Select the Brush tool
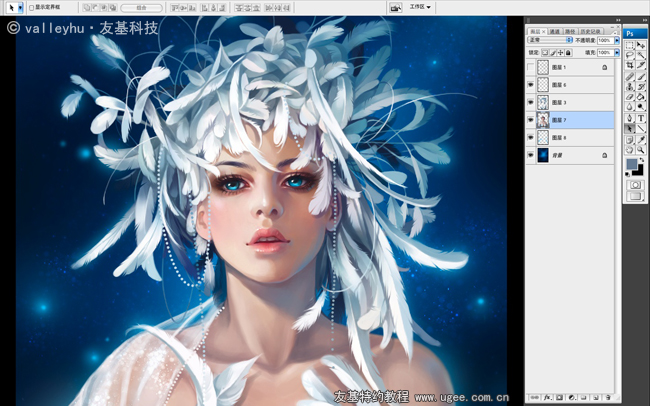 641,77
